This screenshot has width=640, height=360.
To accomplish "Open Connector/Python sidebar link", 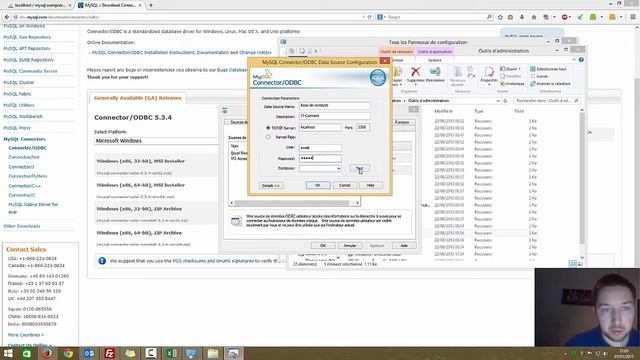I will (28, 176).
